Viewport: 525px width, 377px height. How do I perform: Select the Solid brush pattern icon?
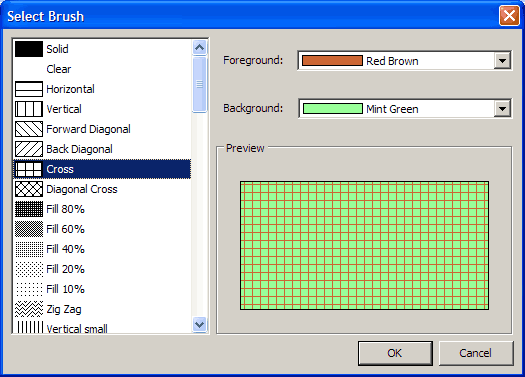29,49
